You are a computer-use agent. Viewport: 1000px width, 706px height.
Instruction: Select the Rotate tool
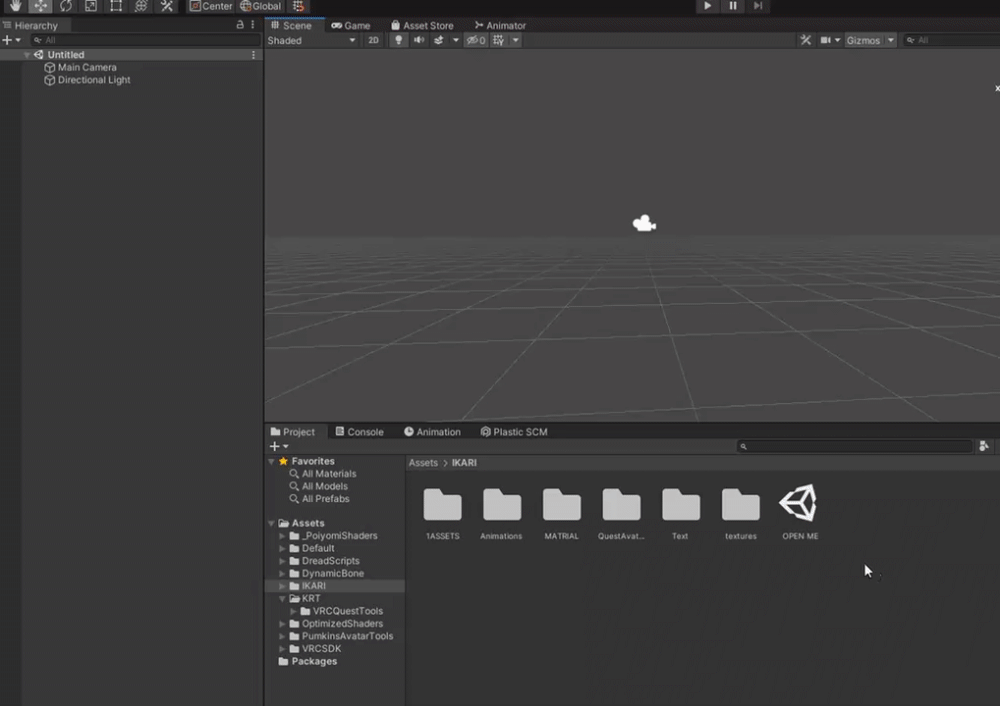click(x=66, y=6)
